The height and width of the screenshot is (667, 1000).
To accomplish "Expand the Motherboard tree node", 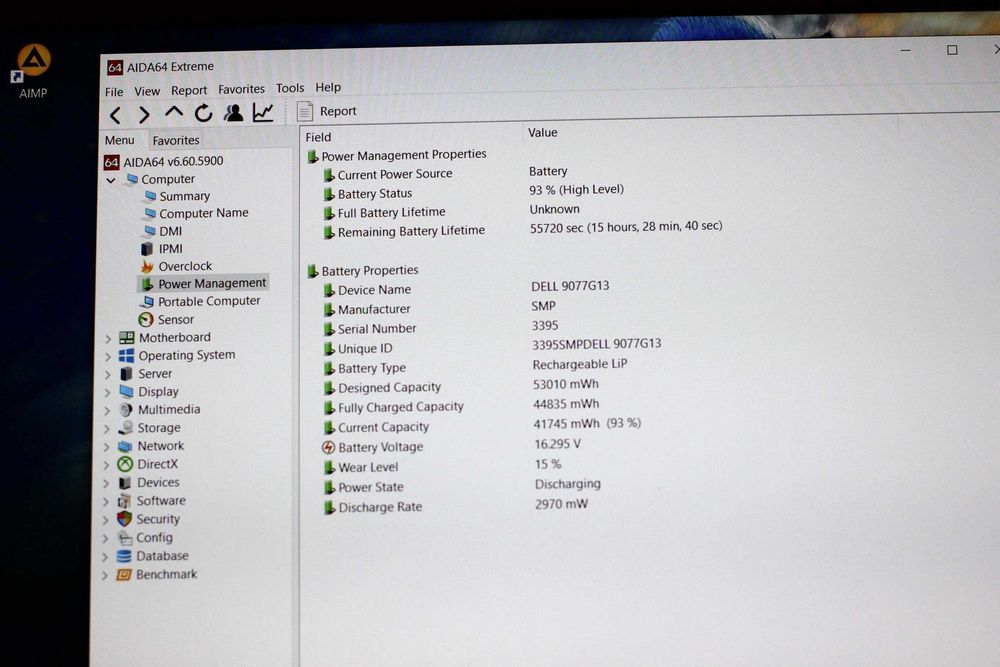I will click(x=108, y=339).
